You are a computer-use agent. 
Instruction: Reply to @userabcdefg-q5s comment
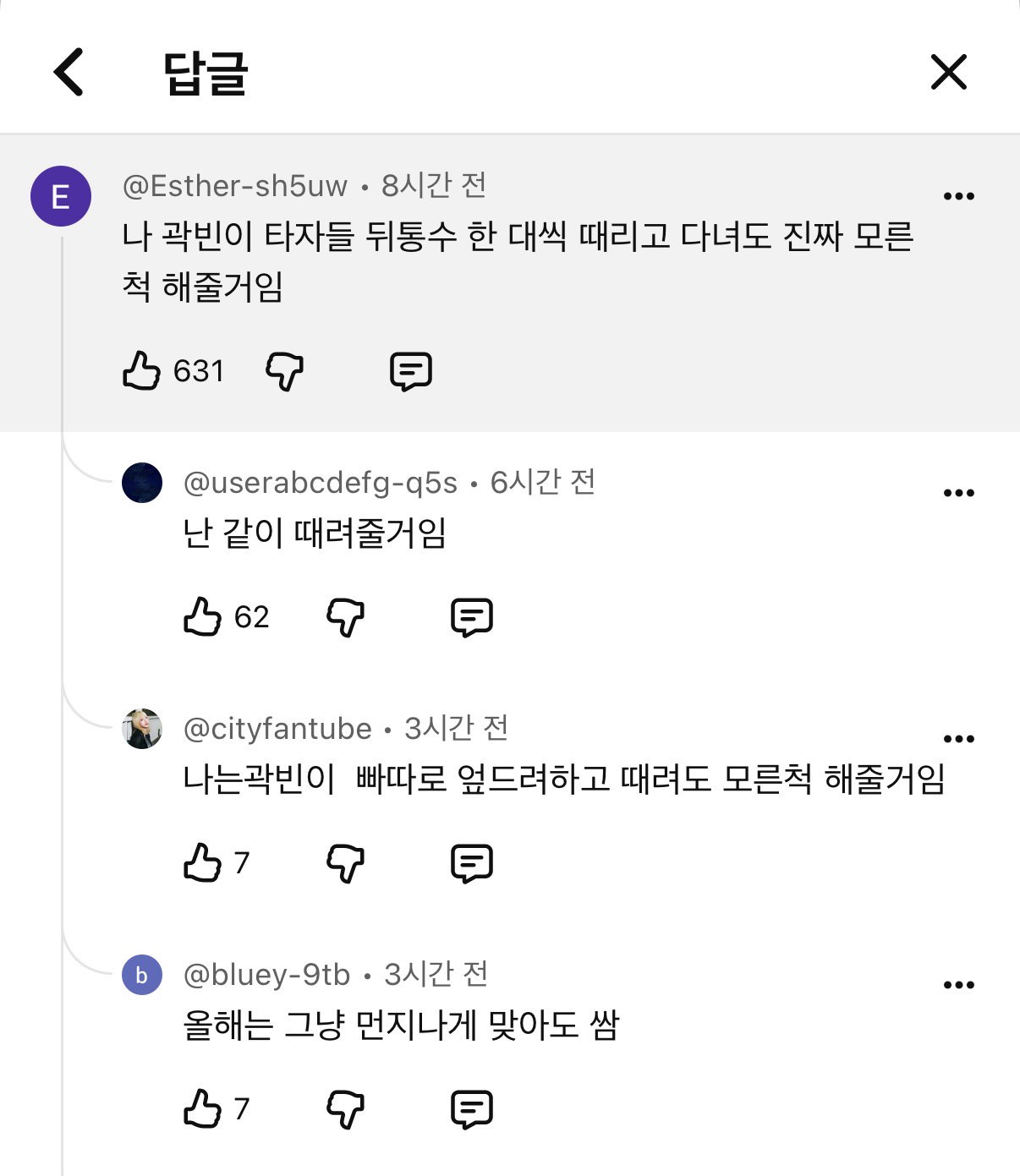coord(472,617)
